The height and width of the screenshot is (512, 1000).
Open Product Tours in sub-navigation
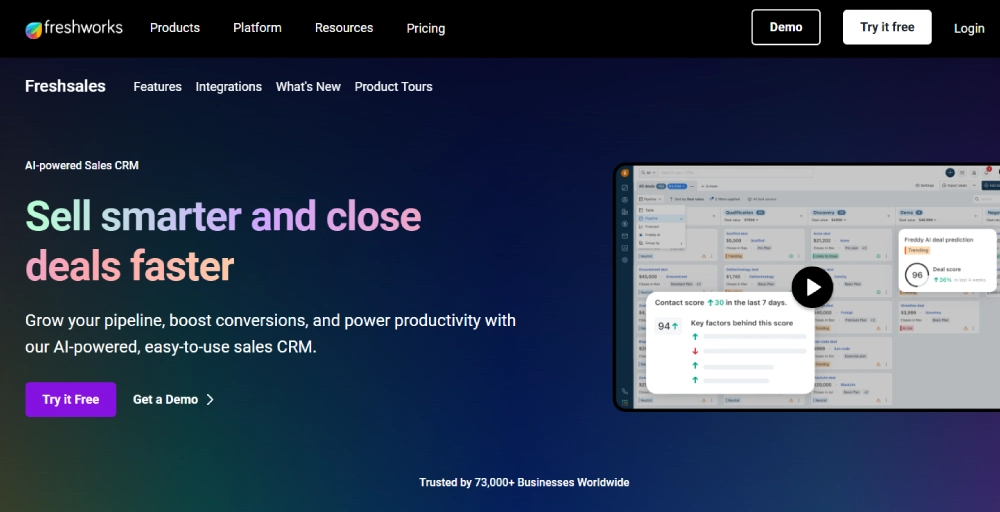tap(393, 87)
